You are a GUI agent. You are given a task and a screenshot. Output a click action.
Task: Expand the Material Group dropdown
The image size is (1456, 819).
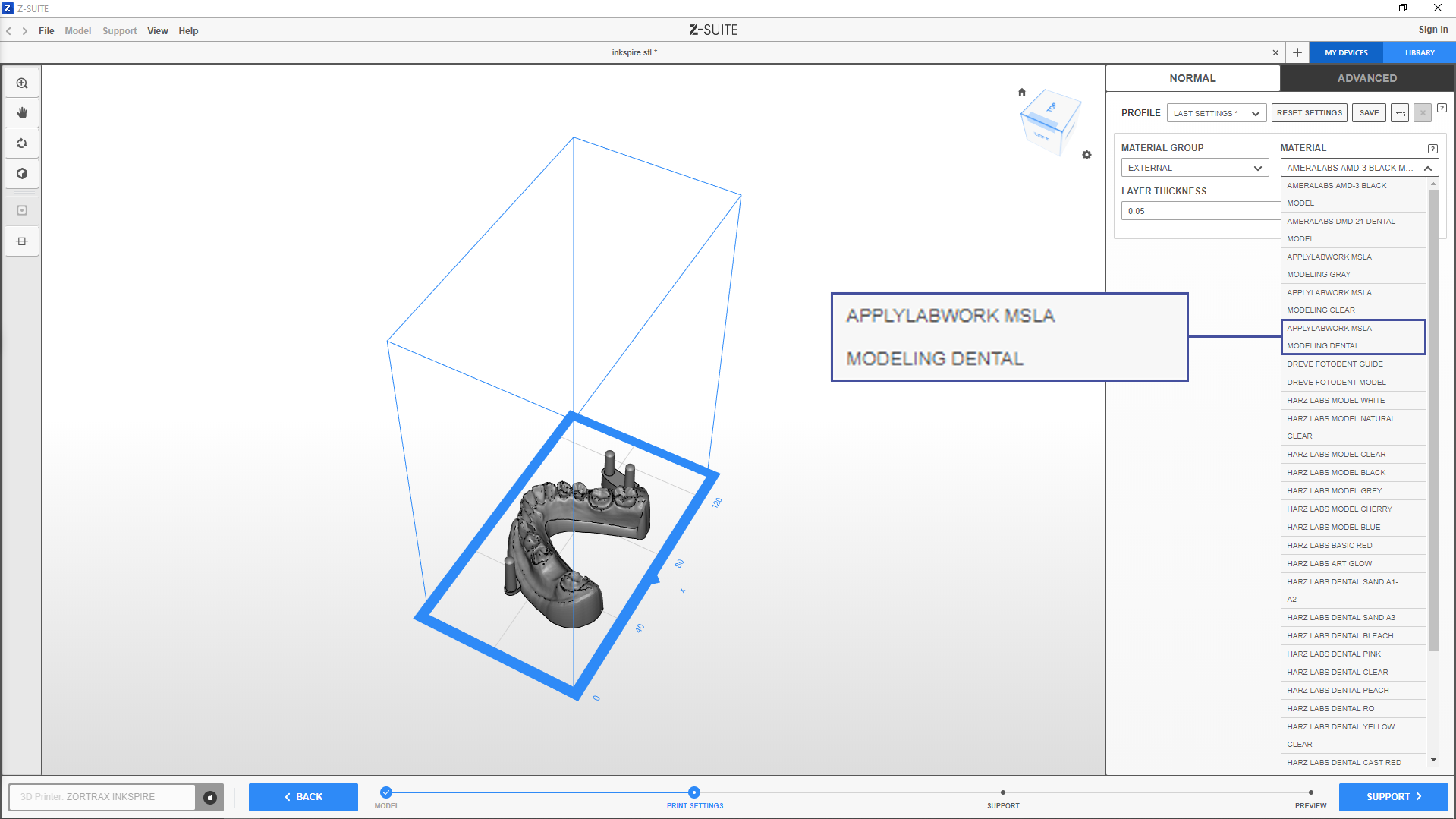click(x=1194, y=168)
